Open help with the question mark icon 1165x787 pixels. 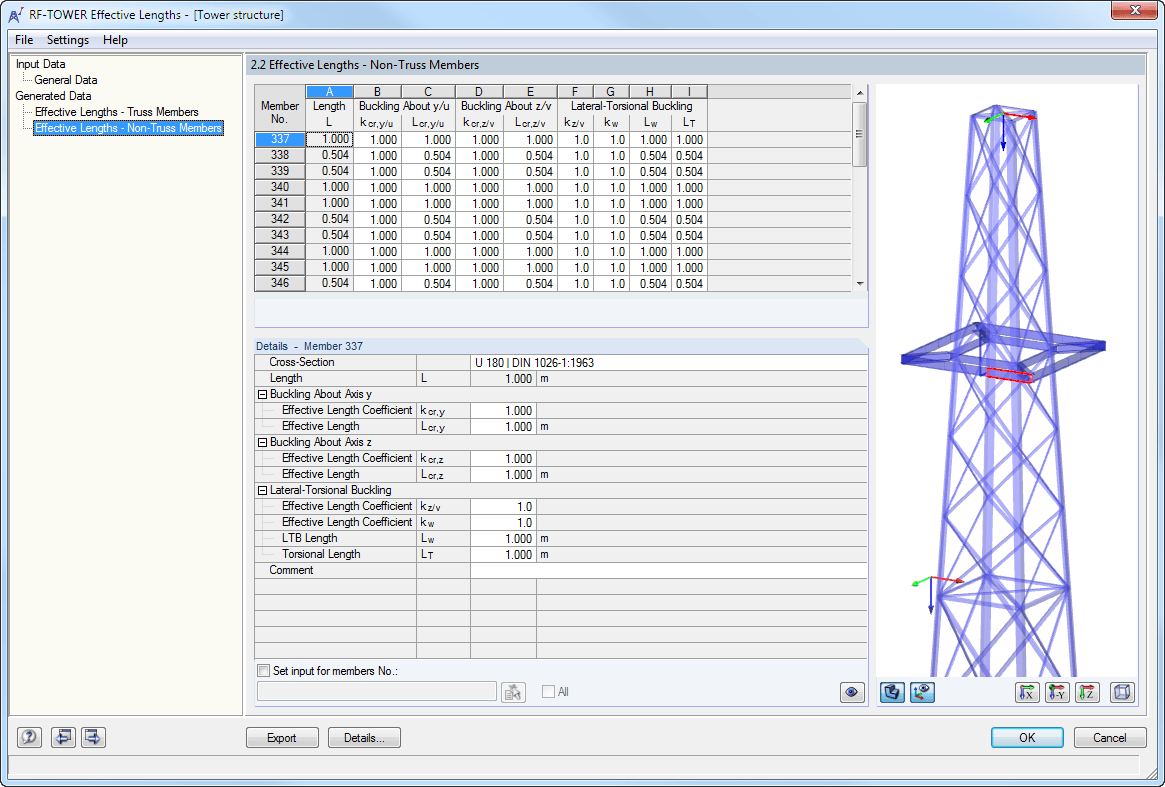tap(30, 738)
